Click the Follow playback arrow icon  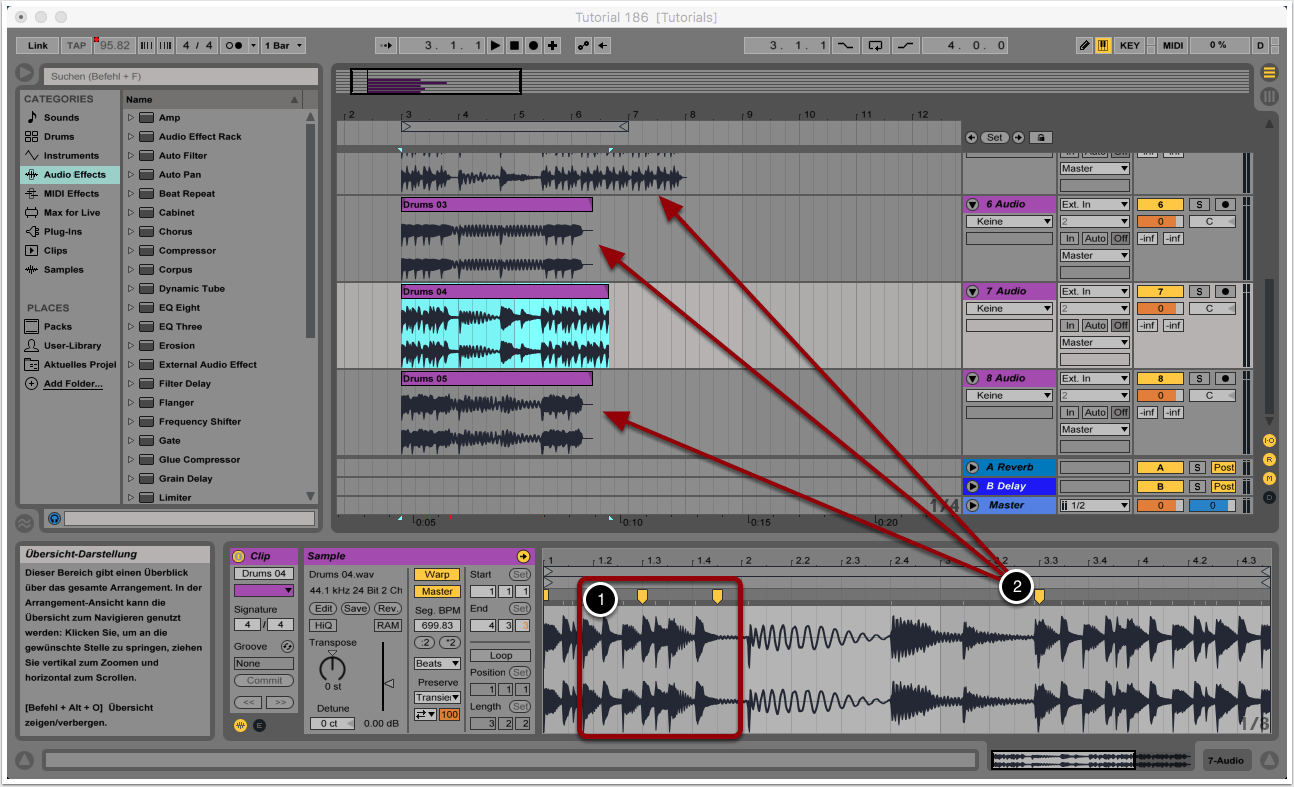(386, 46)
